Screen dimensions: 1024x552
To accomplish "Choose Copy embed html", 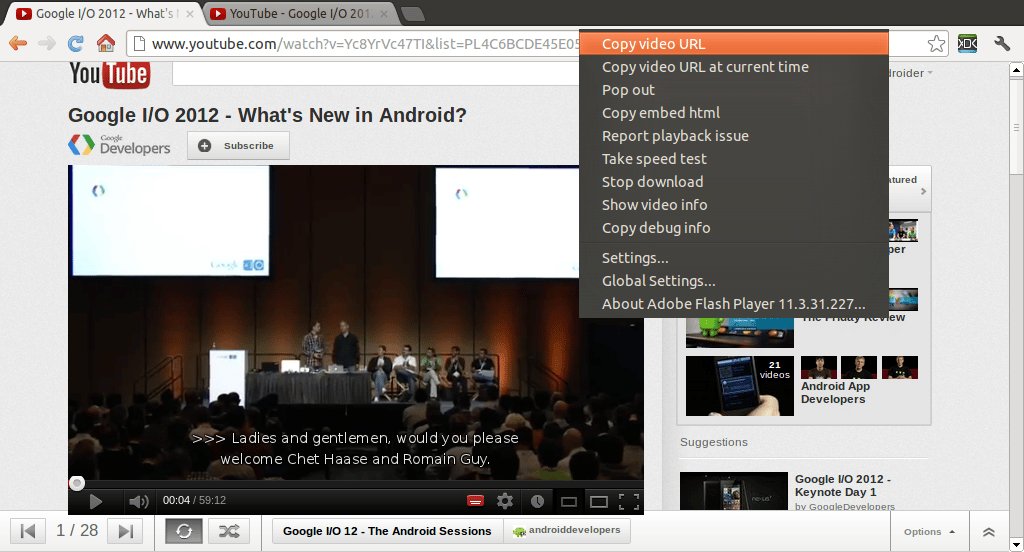I will coord(733,112).
